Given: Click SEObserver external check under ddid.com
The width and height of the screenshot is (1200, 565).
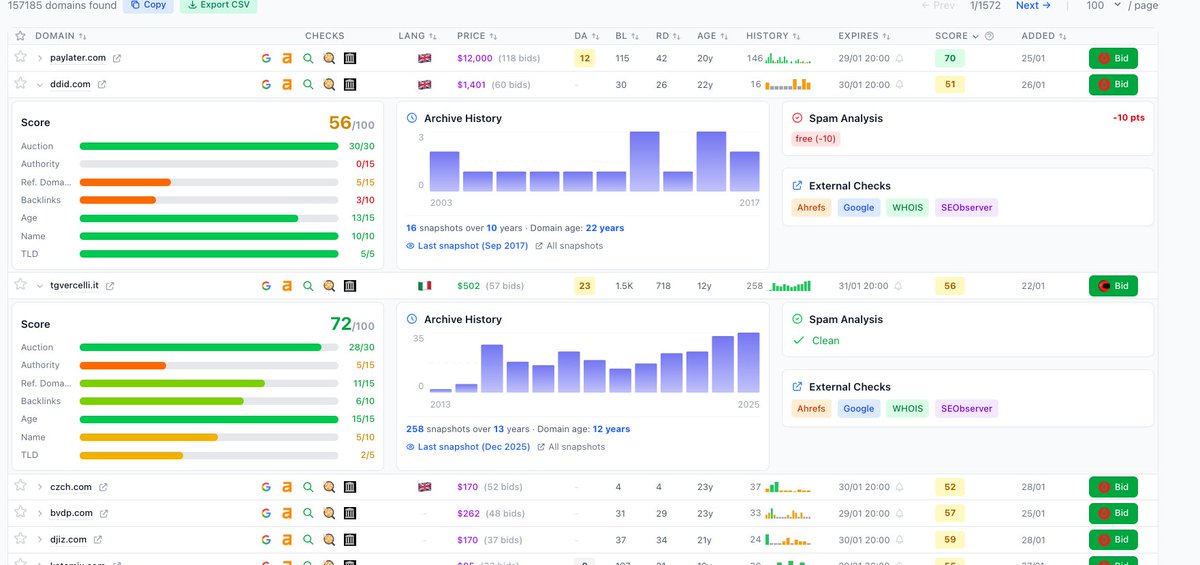Looking at the screenshot, I should (966, 207).
